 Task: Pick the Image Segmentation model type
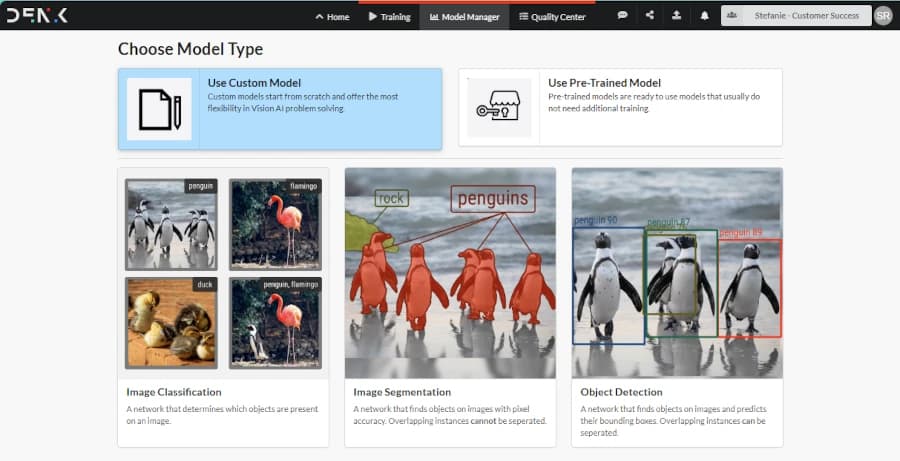pyautogui.click(x=402, y=392)
